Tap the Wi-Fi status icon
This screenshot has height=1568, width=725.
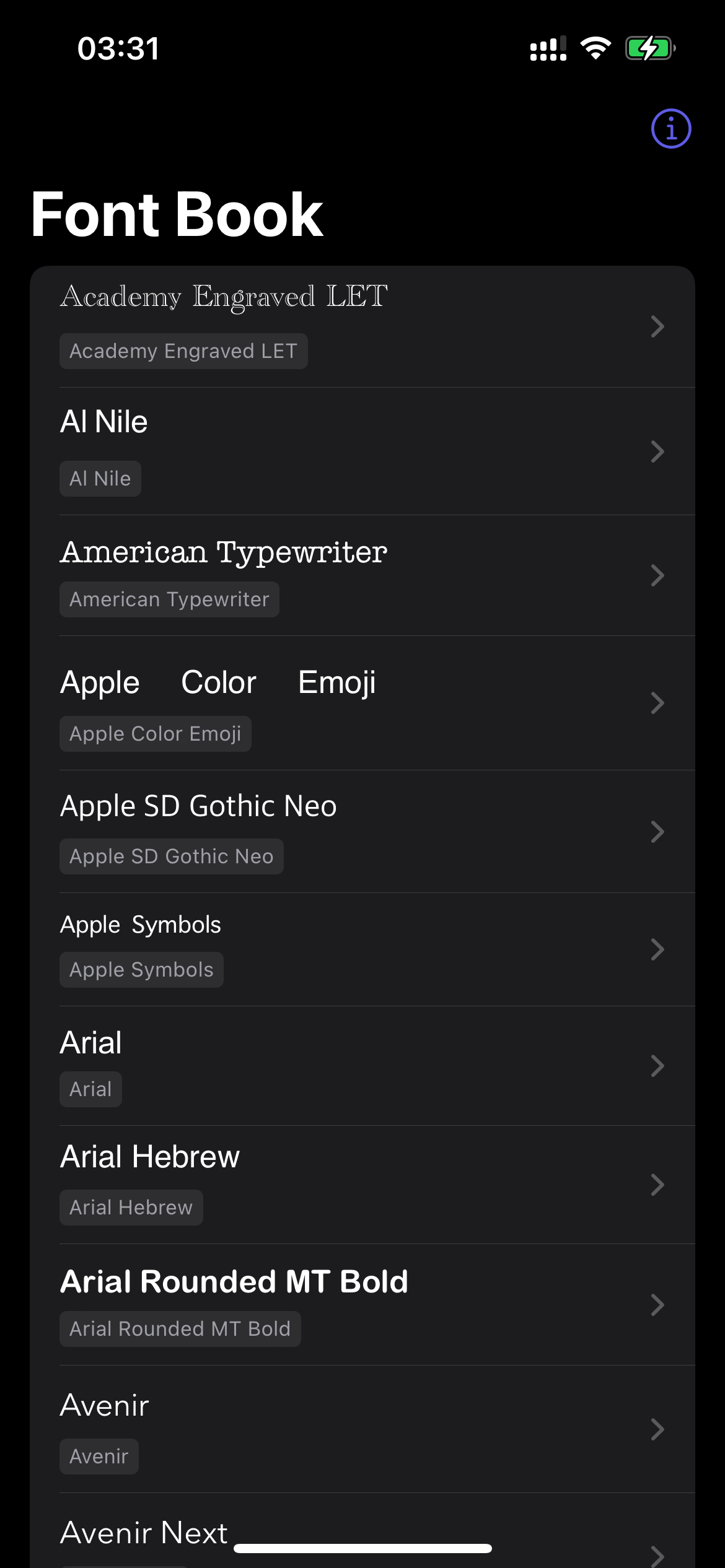(595, 48)
